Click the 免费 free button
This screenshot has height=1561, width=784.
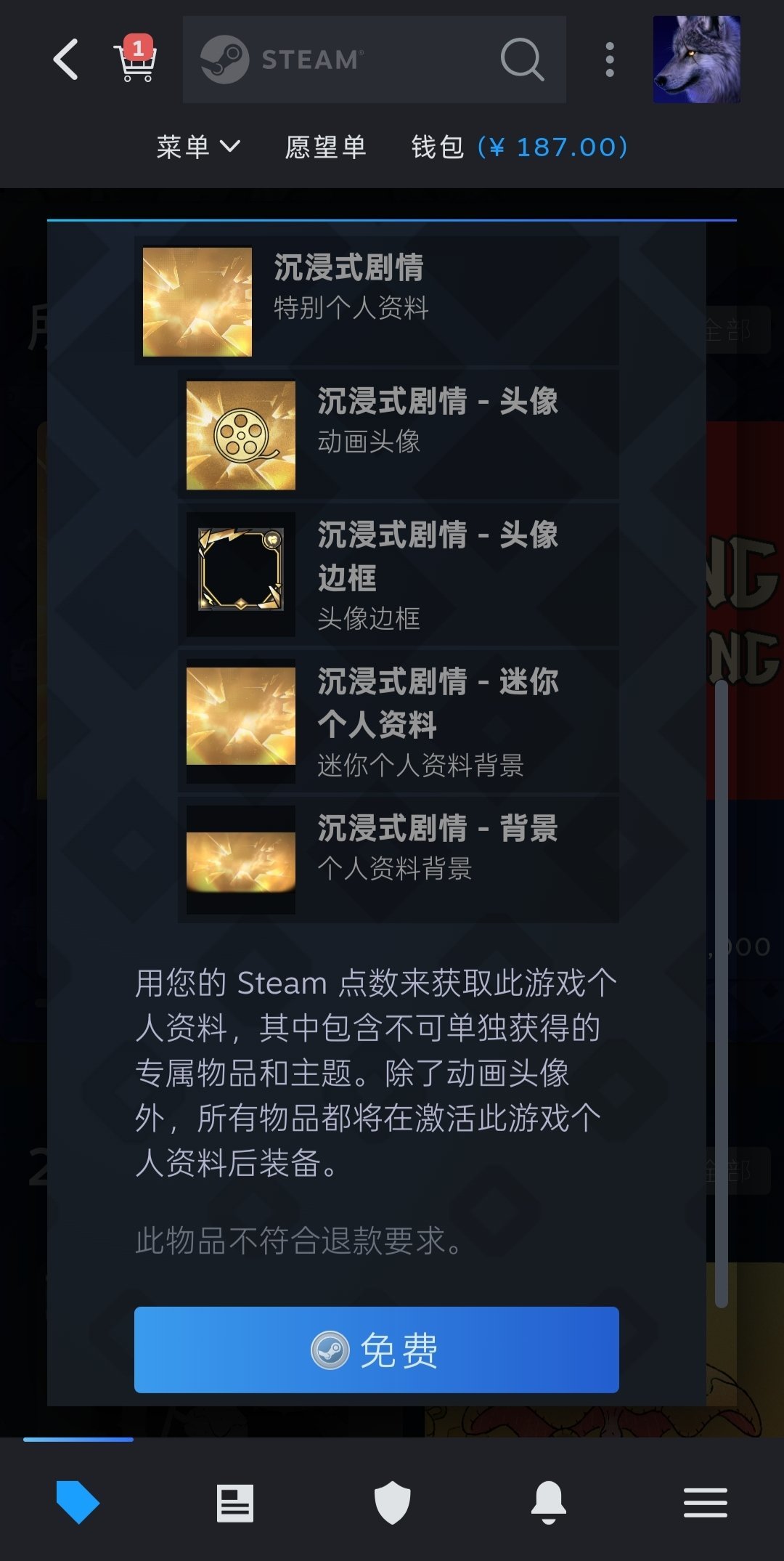[377, 1350]
